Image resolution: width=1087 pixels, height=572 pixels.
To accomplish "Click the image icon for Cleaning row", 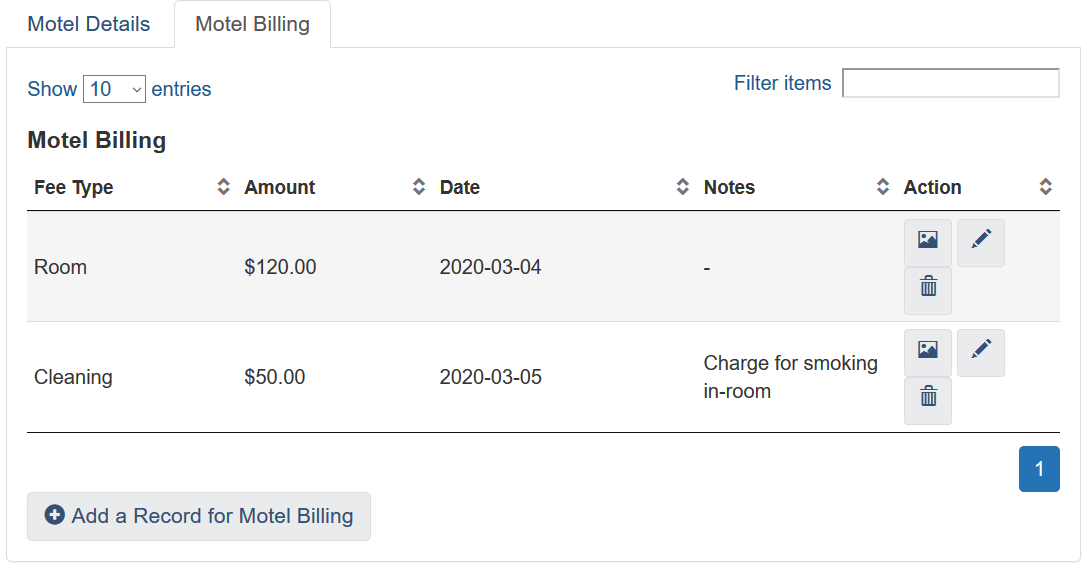I will point(928,352).
